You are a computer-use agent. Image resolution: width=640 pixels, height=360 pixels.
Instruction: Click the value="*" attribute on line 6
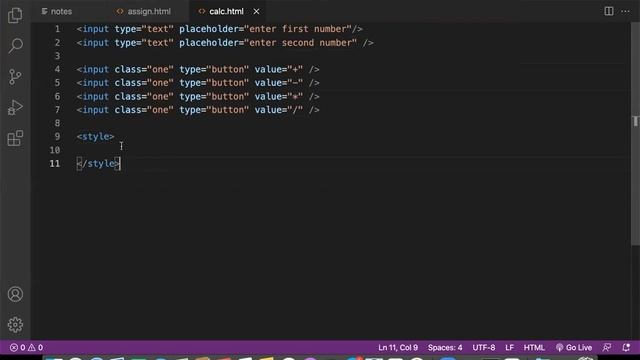[279, 96]
